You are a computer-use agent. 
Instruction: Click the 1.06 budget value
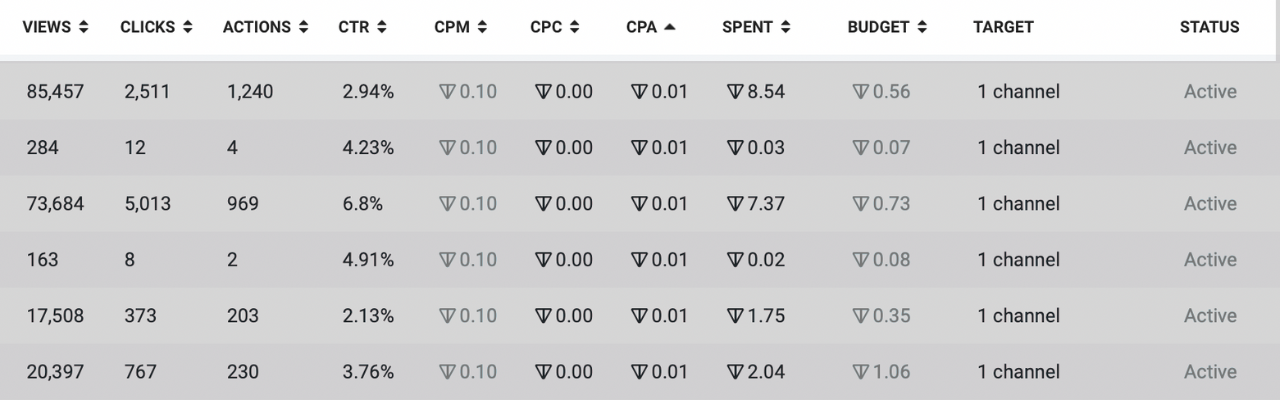[x=881, y=372]
